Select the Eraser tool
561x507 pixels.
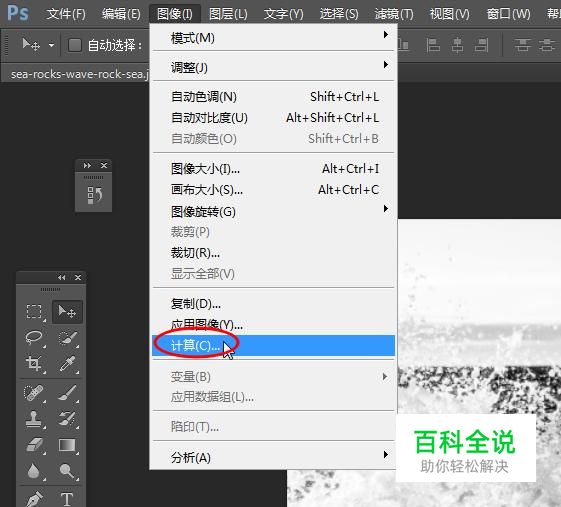34,445
